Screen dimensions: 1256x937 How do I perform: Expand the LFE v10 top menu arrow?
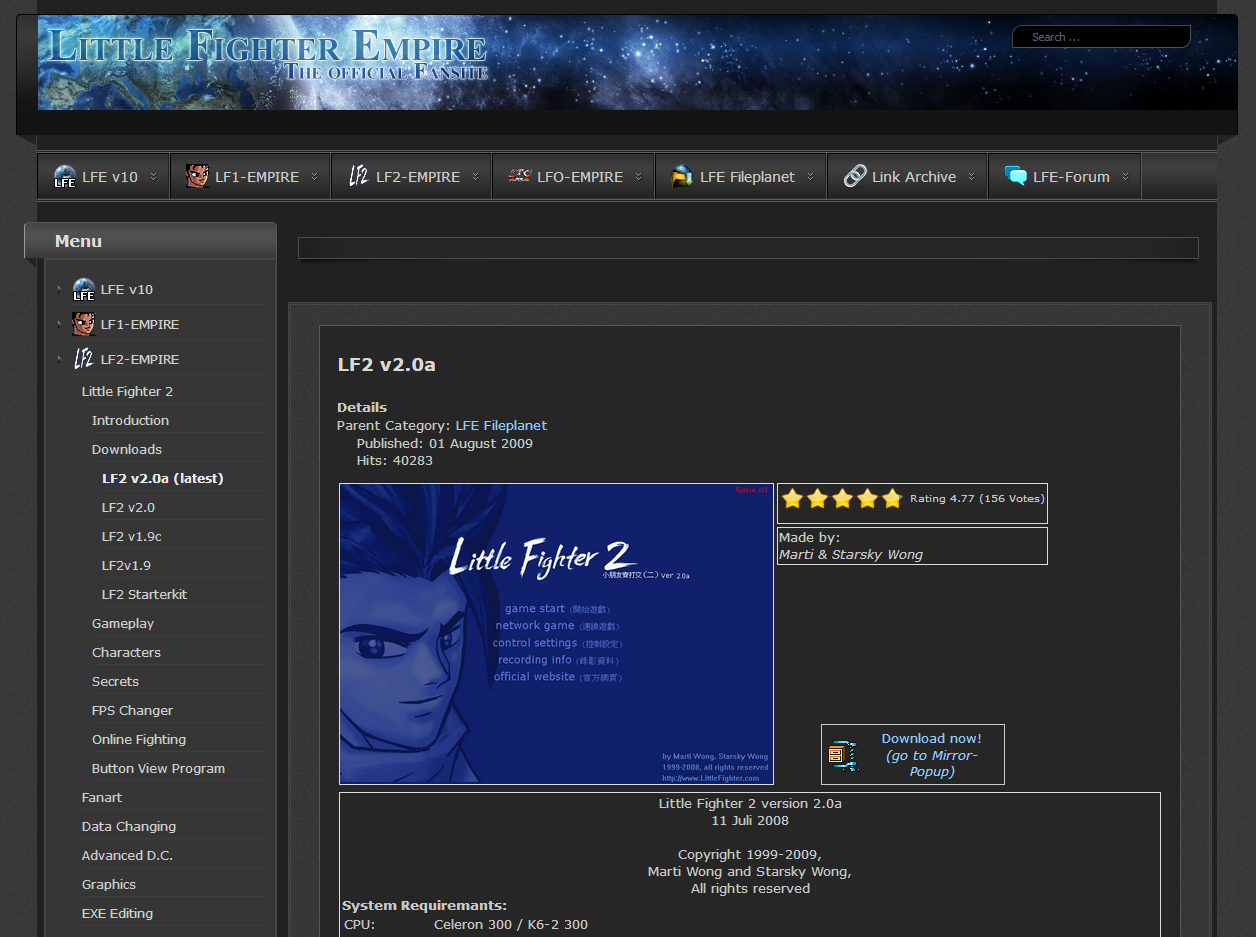153,177
